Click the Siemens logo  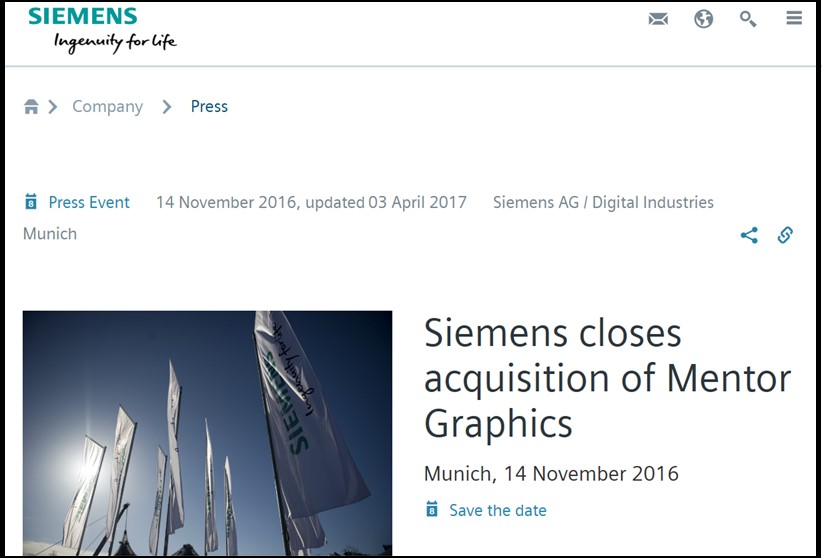pos(83,17)
